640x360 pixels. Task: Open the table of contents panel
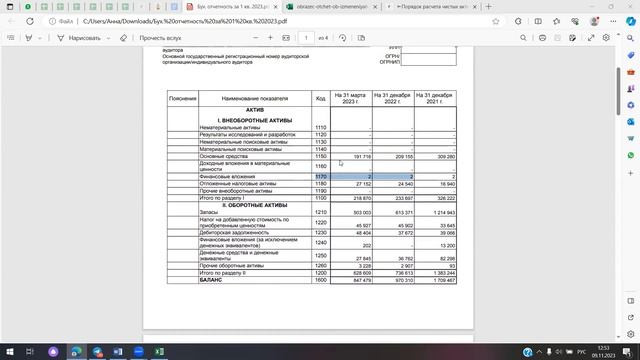[11, 38]
